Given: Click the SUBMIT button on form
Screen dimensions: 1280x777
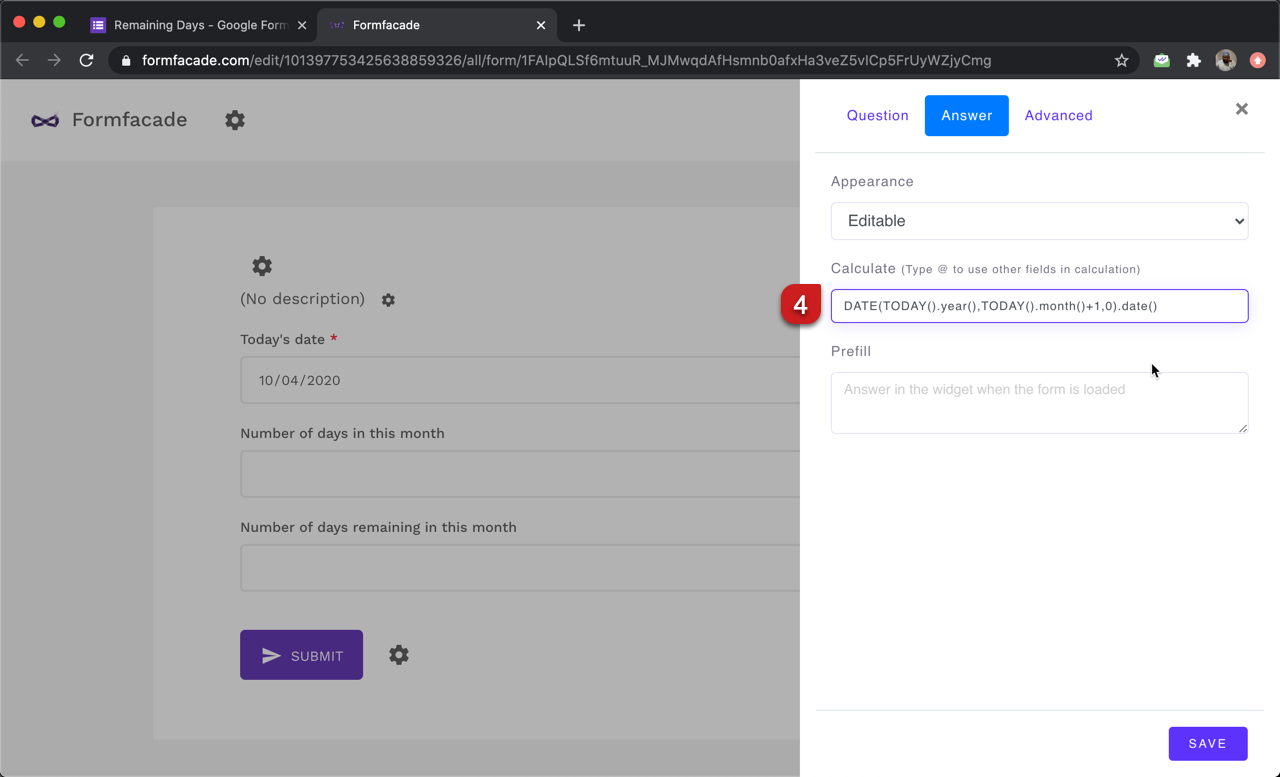Looking at the screenshot, I should [x=301, y=655].
